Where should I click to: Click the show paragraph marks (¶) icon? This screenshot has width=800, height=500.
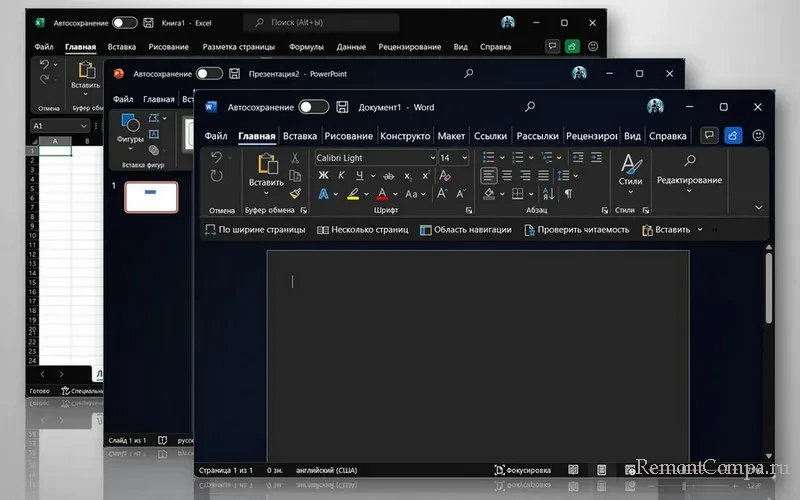click(x=569, y=193)
